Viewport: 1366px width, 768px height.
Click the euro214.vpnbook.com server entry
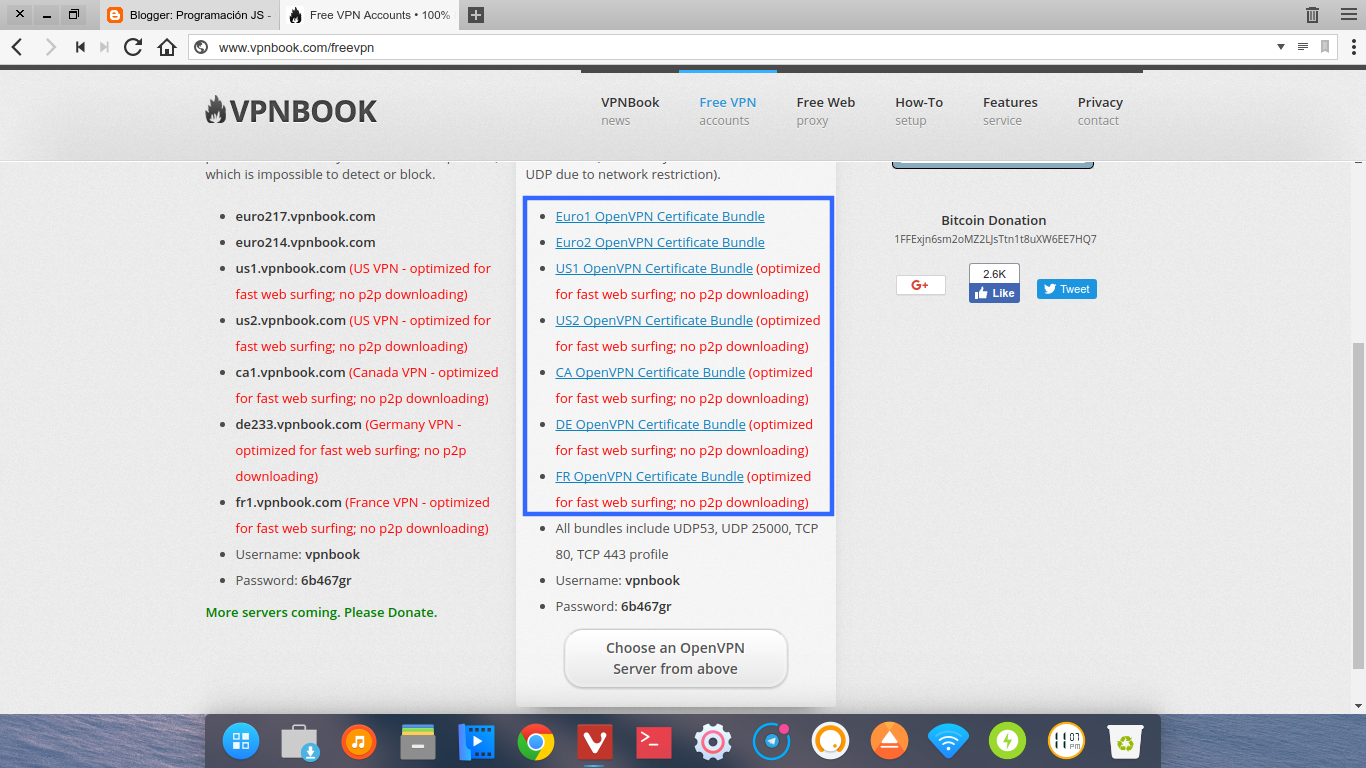306,242
